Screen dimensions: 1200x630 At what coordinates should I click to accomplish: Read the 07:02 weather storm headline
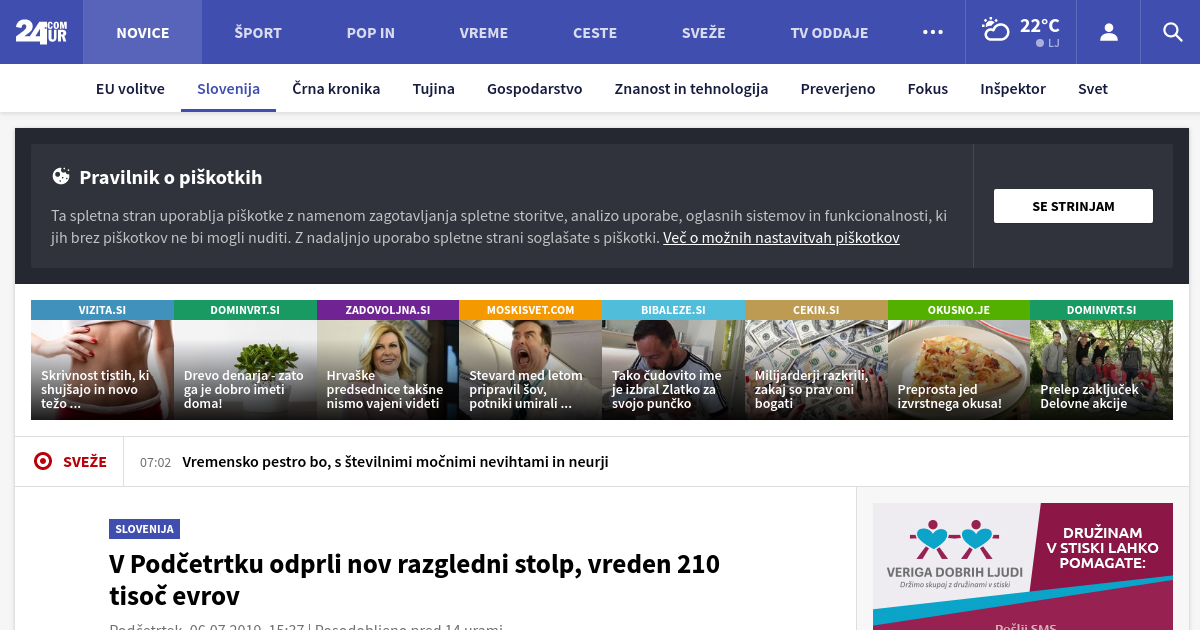(395, 462)
